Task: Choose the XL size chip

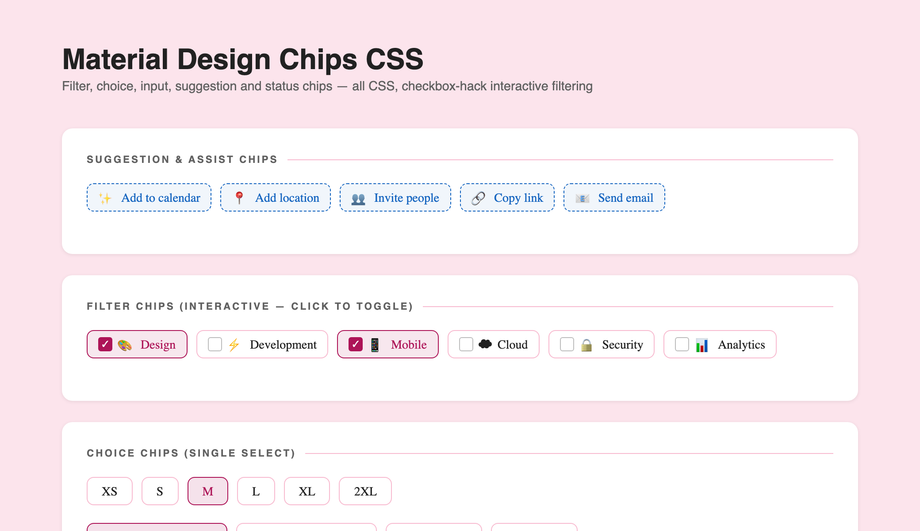Action: click(307, 491)
